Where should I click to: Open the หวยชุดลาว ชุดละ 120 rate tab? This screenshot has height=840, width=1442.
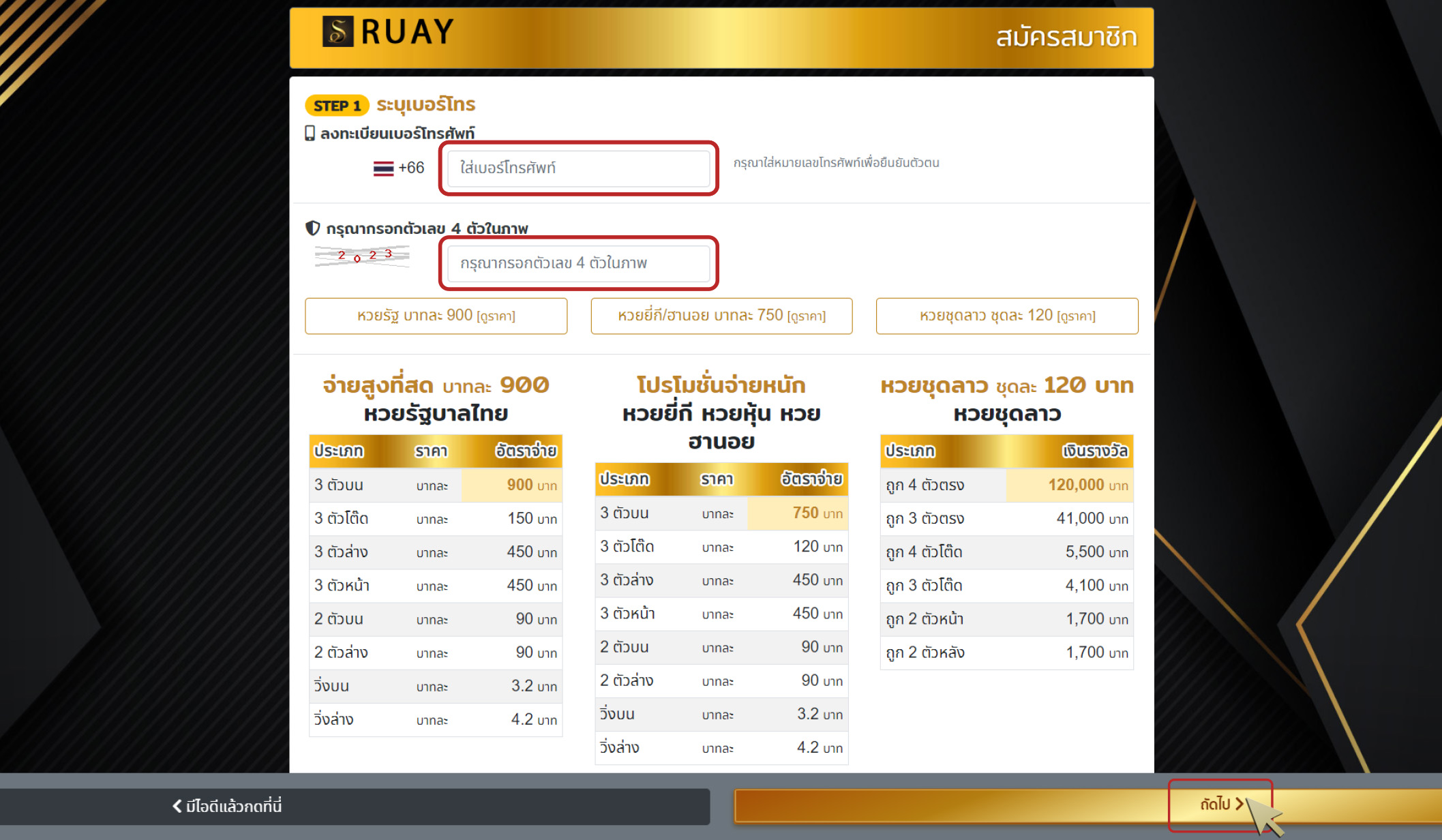point(1007,316)
